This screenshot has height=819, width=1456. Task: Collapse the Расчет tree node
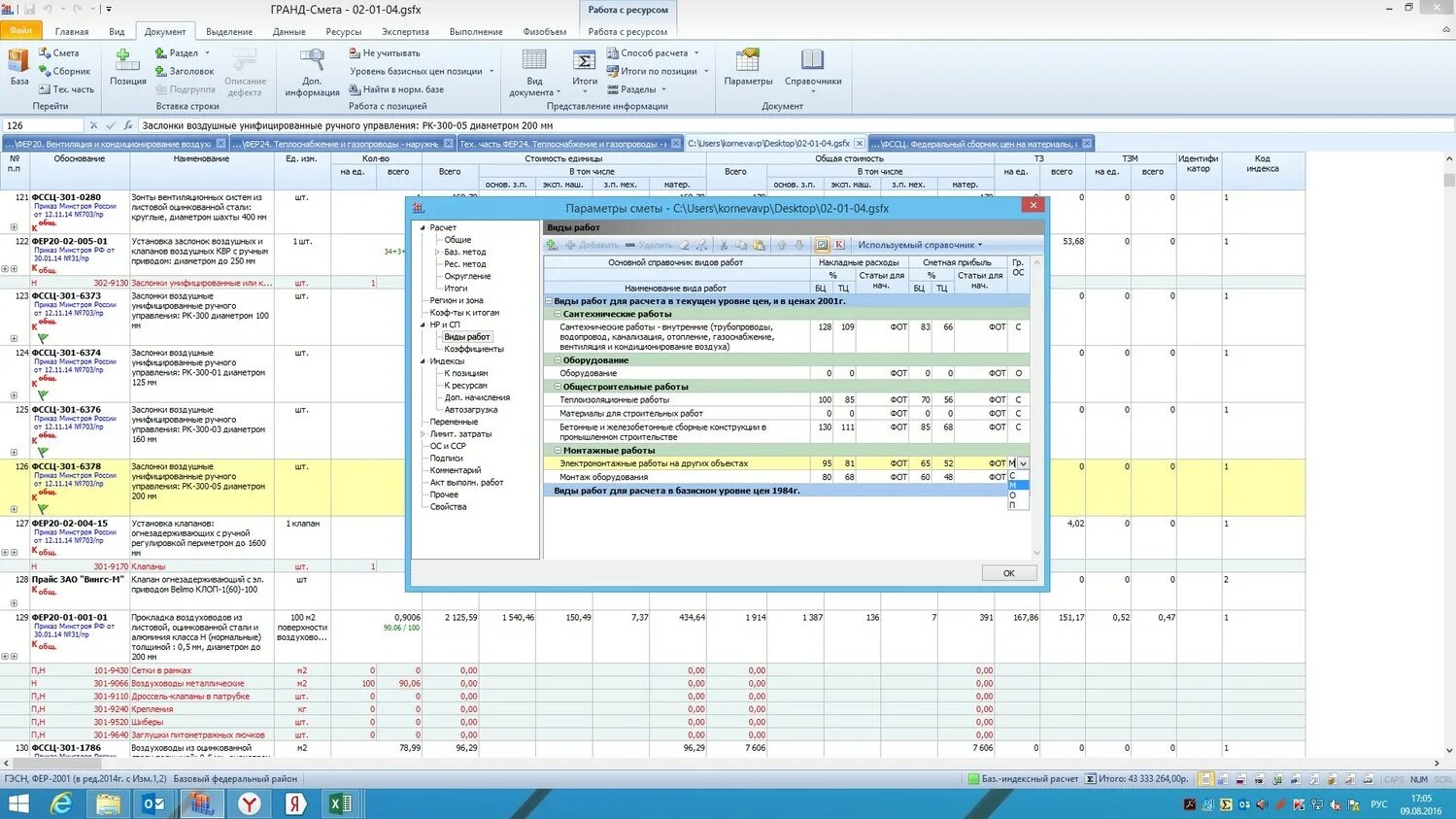click(423, 227)
